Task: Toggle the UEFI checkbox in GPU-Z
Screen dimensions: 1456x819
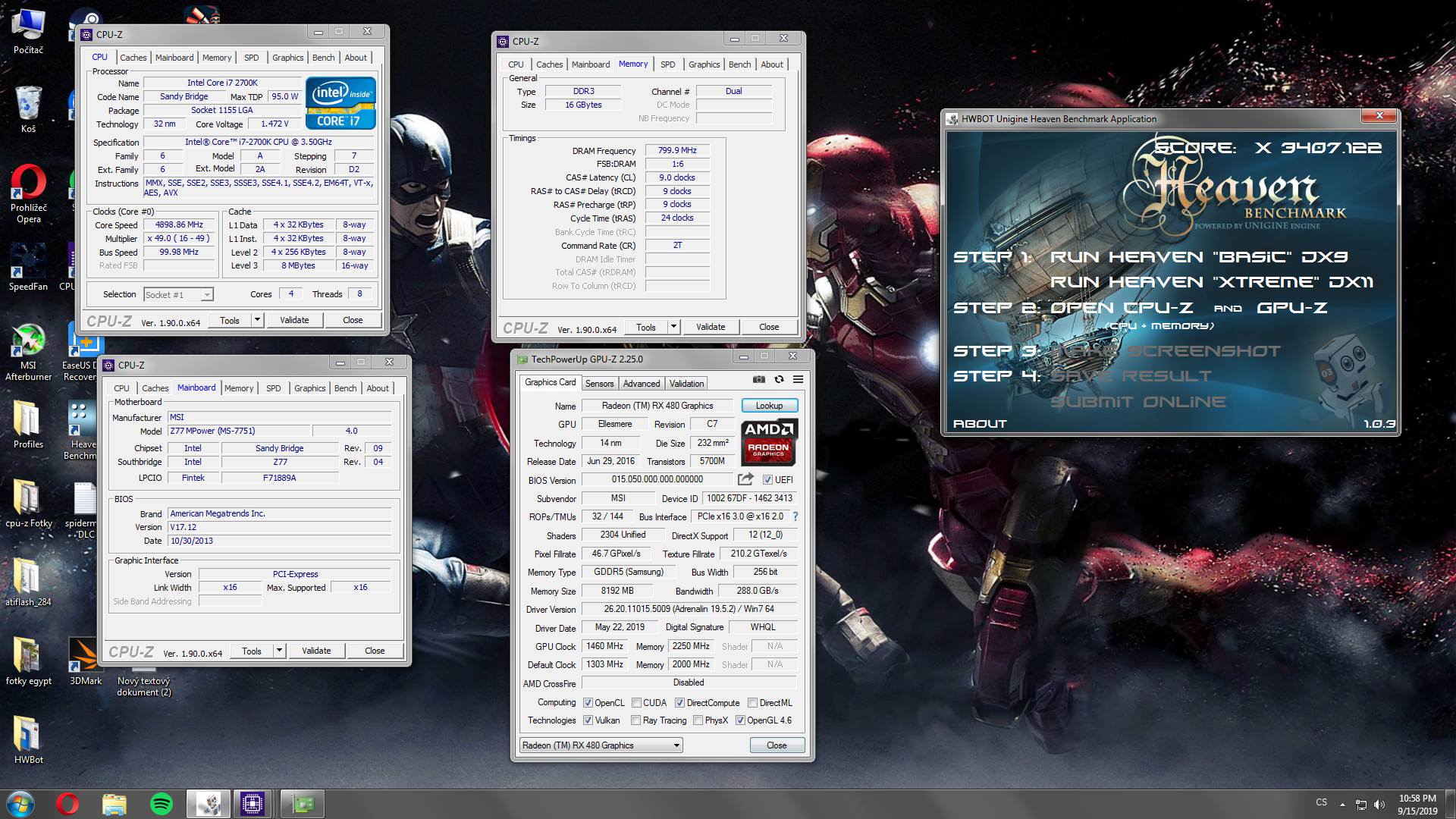Action: pyautogui.click(x=767, y=480)
